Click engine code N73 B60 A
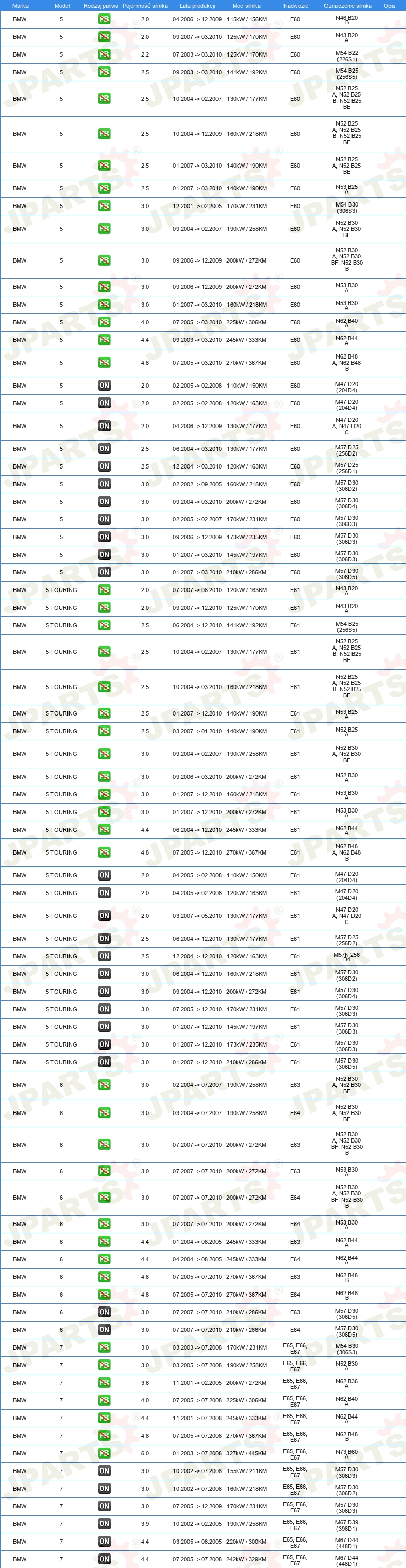 (x=347, y=1453)
